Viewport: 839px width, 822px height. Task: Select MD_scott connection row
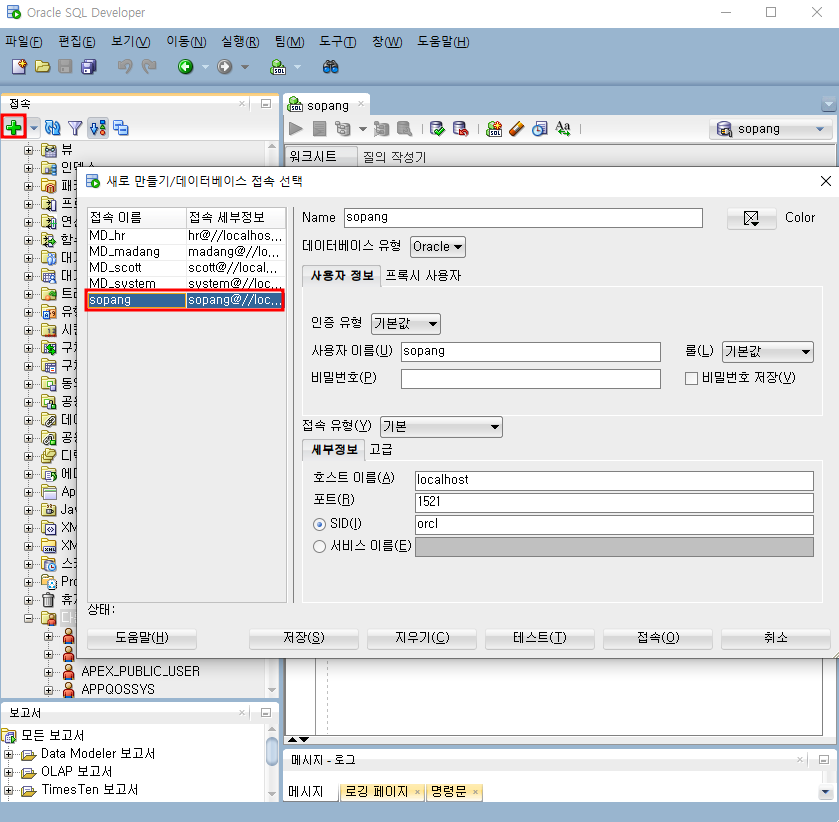(186, 268)
